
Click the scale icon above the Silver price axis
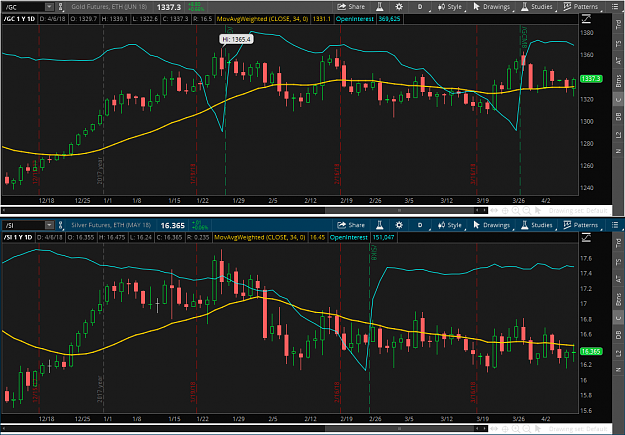[586, 238]
